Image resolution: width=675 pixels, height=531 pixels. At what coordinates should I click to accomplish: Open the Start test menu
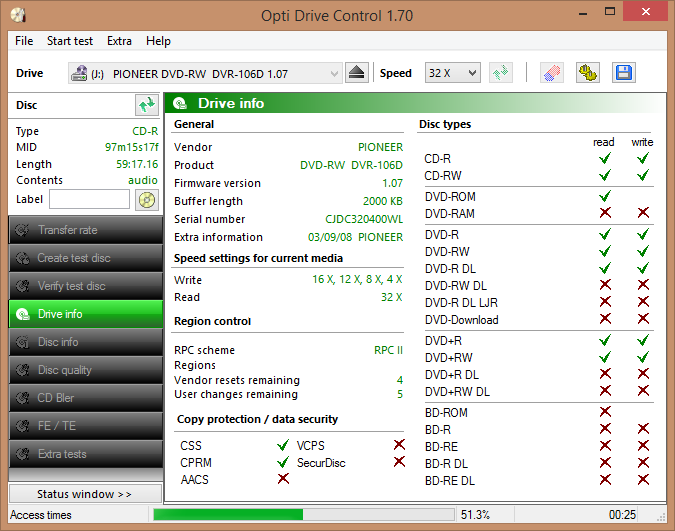tap(70, 41)
